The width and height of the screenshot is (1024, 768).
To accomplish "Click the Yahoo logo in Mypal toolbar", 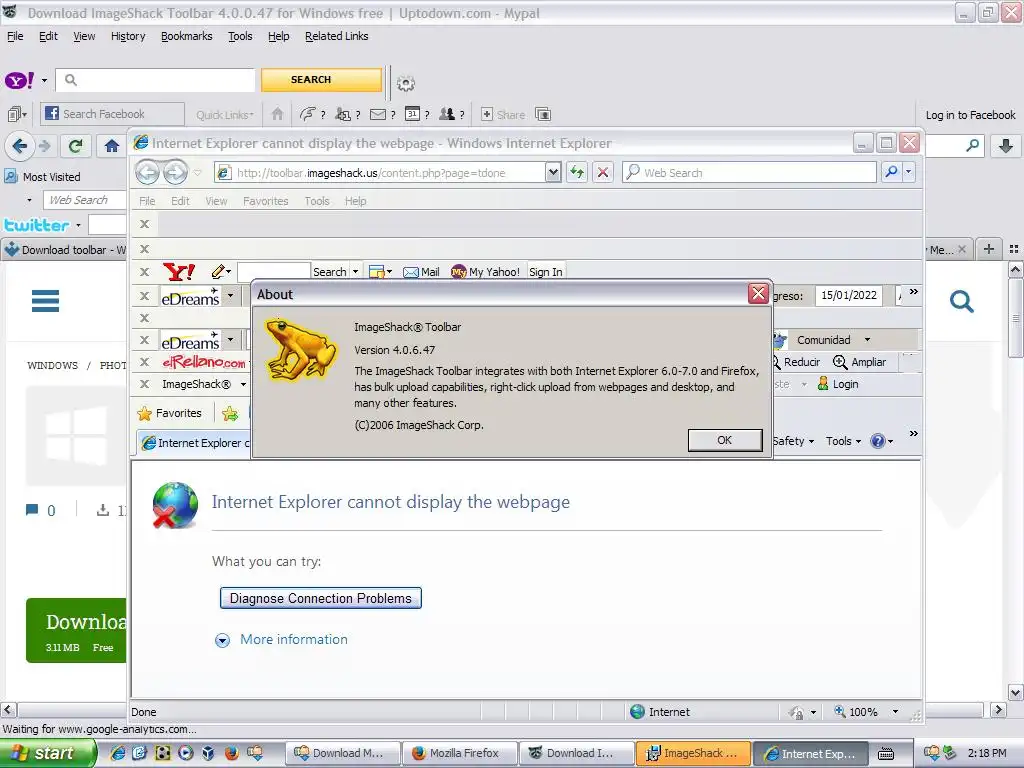I will (x=20, y=80).
